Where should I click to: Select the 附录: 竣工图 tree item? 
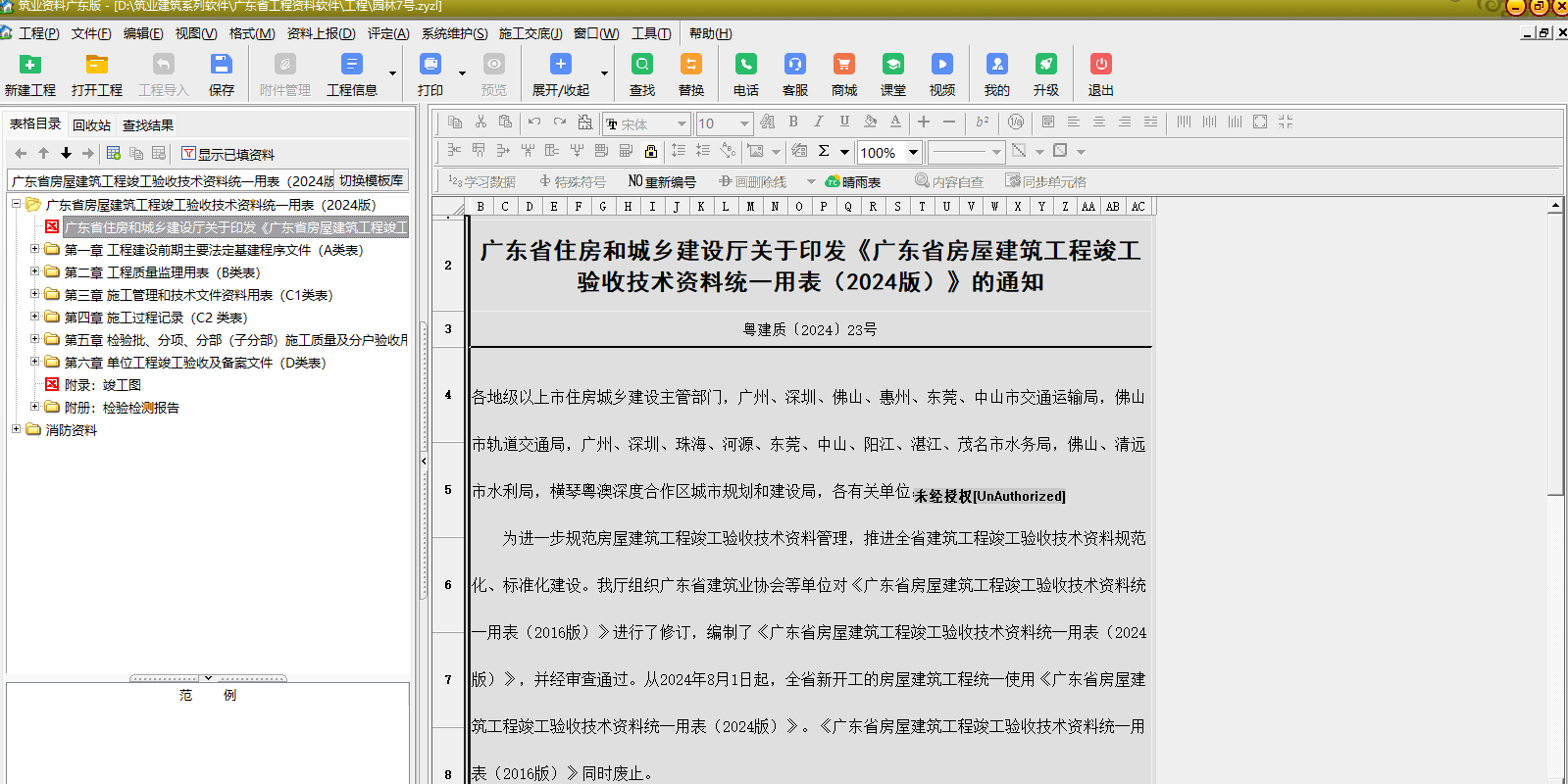[102, 385]
